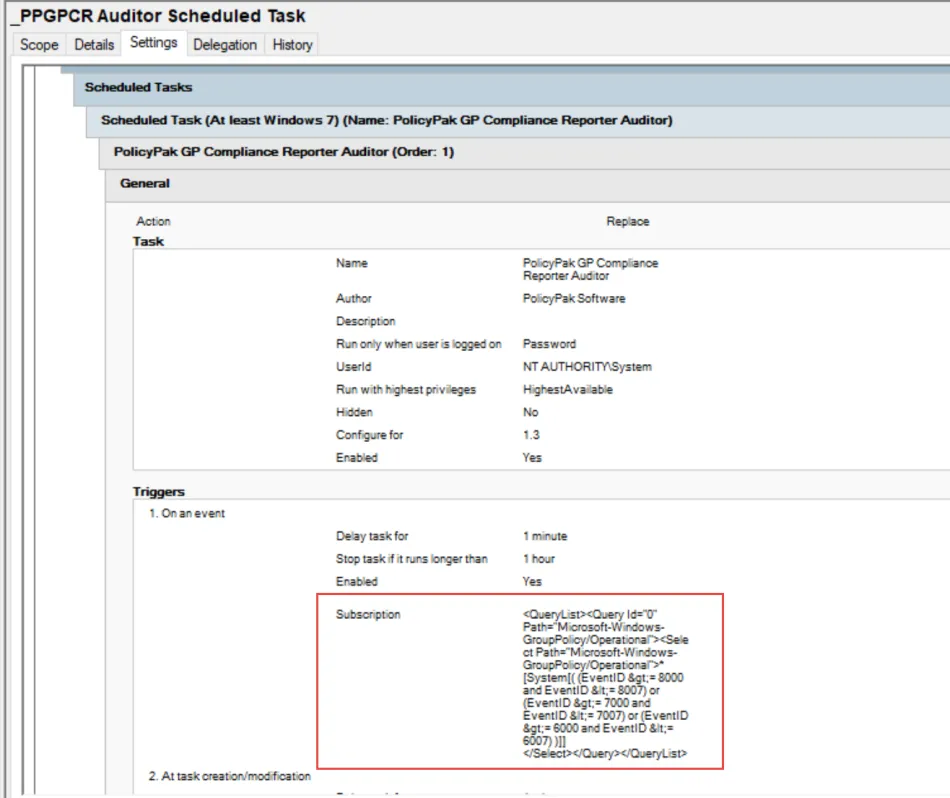
Task: Click the "Stop task if it runs longer than" label
Action: pyautogui.click(x=412, y=558)
